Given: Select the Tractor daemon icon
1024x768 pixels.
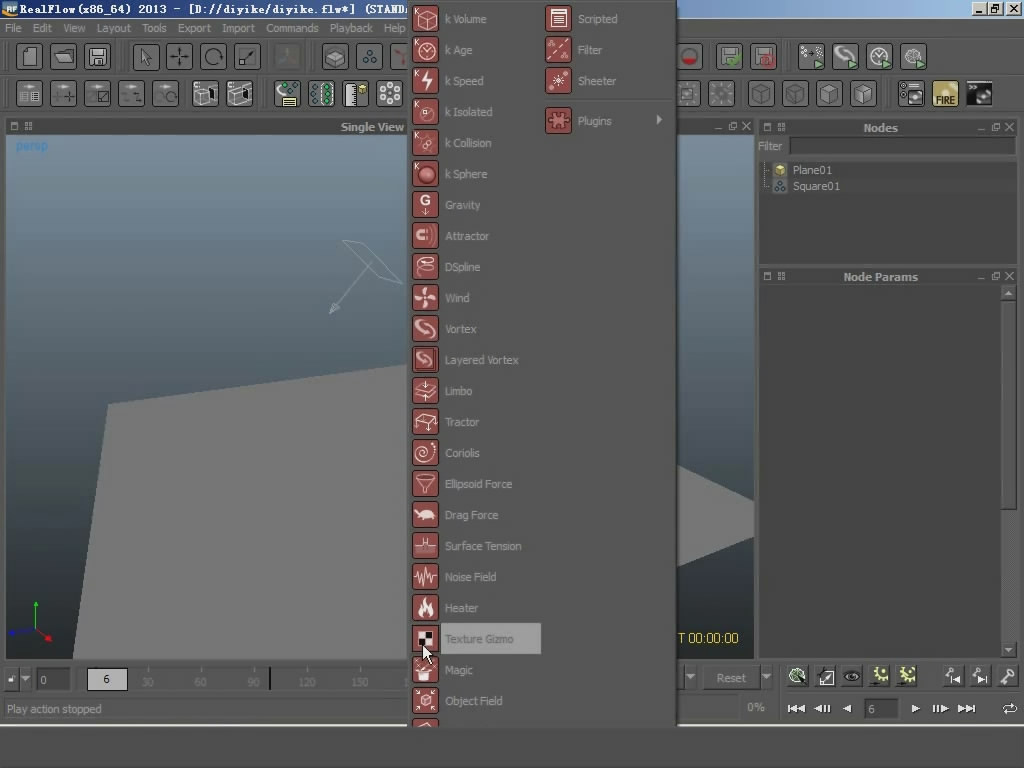Looking at the screenshot, I should (425, 422).
